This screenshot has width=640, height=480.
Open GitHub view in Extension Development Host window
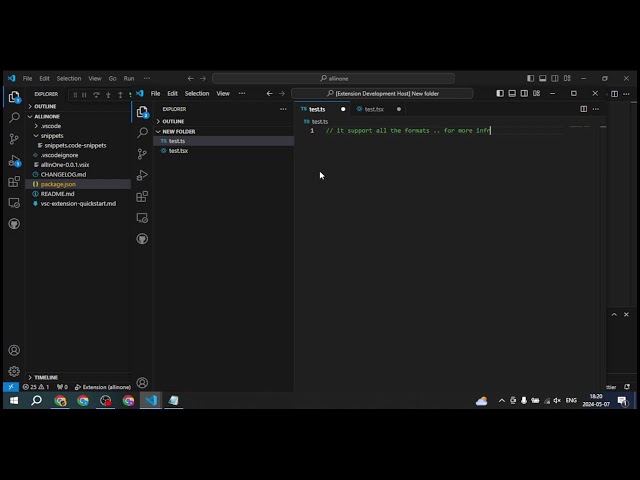(x=142, y=239)
